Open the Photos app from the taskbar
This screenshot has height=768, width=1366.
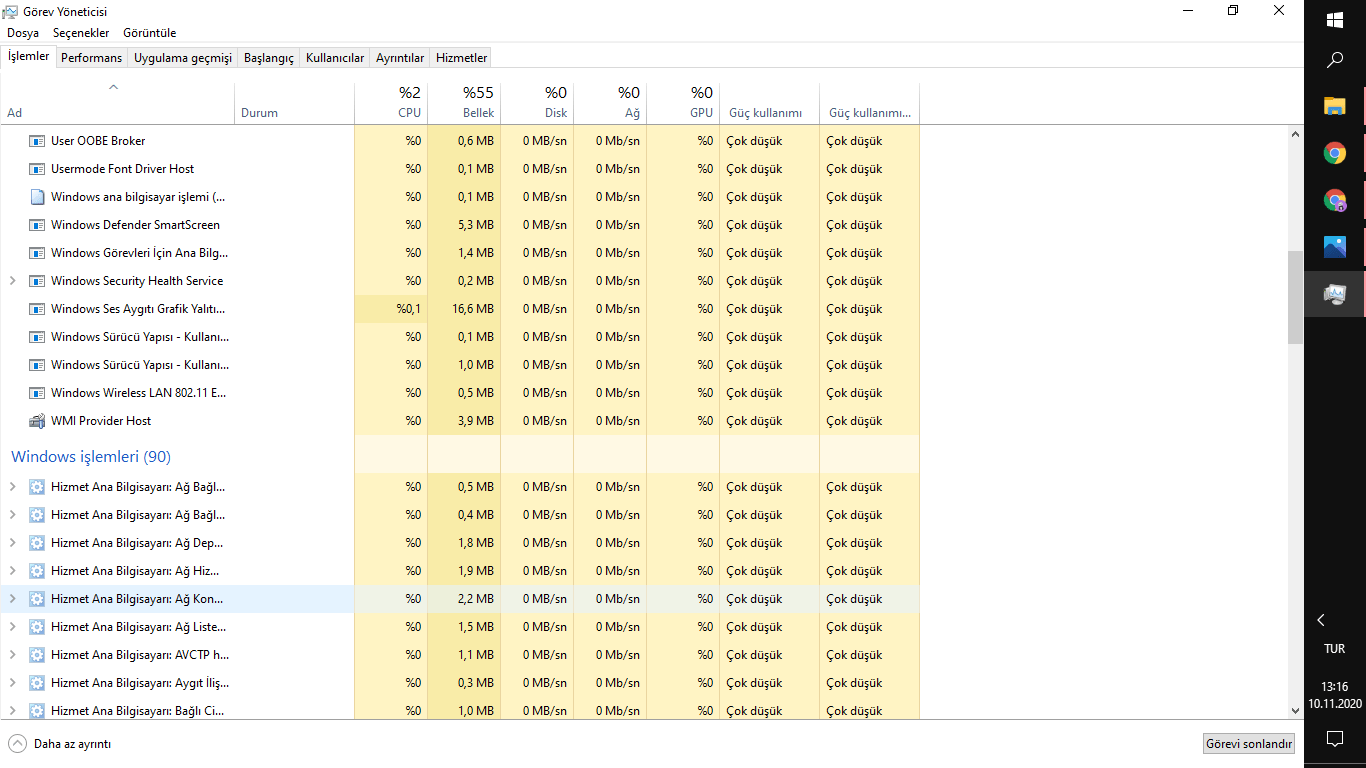[x=1334, y=247]
